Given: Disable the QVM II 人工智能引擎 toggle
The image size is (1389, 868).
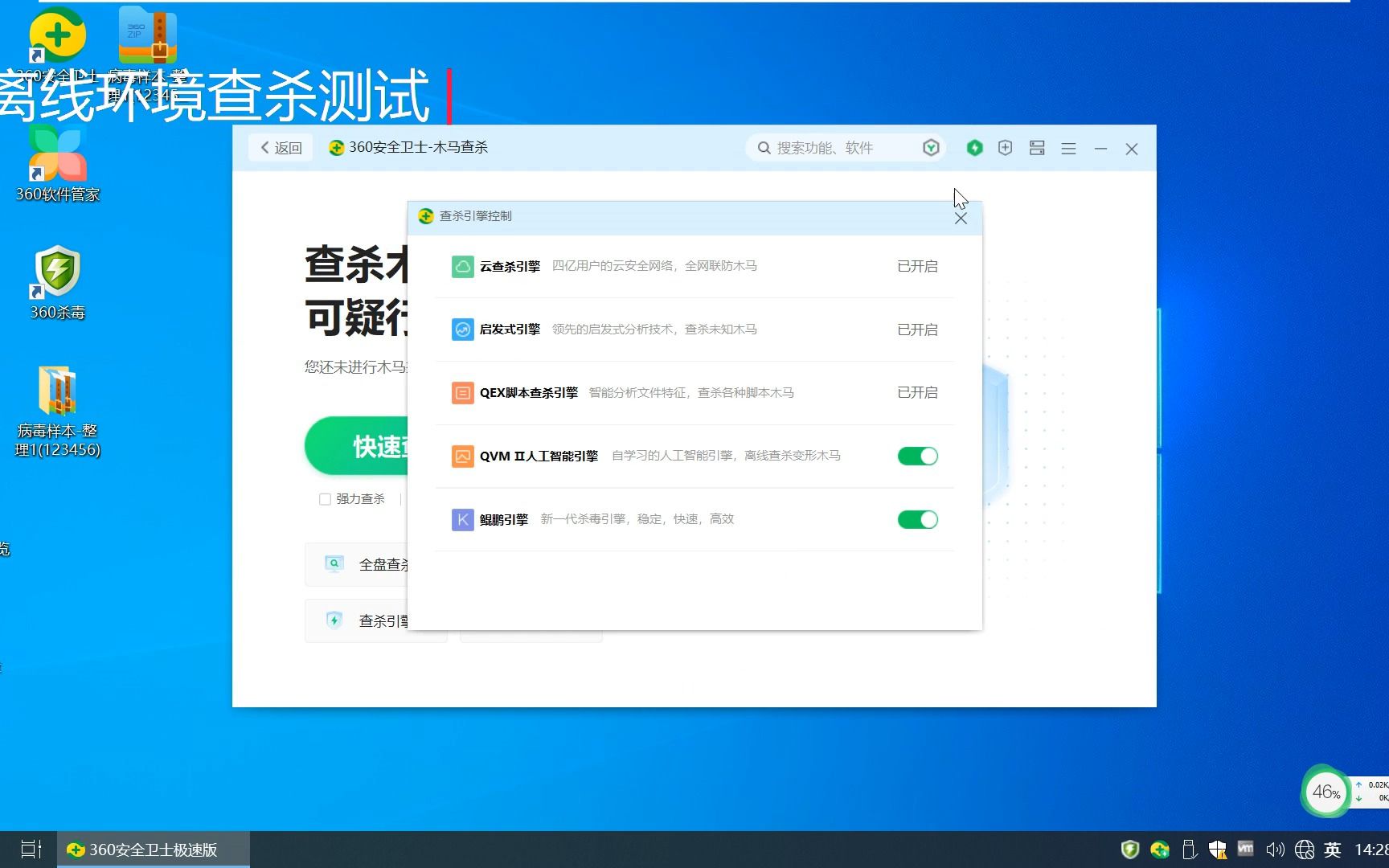Looking at the screenshot, I should (x=917, y=456).
